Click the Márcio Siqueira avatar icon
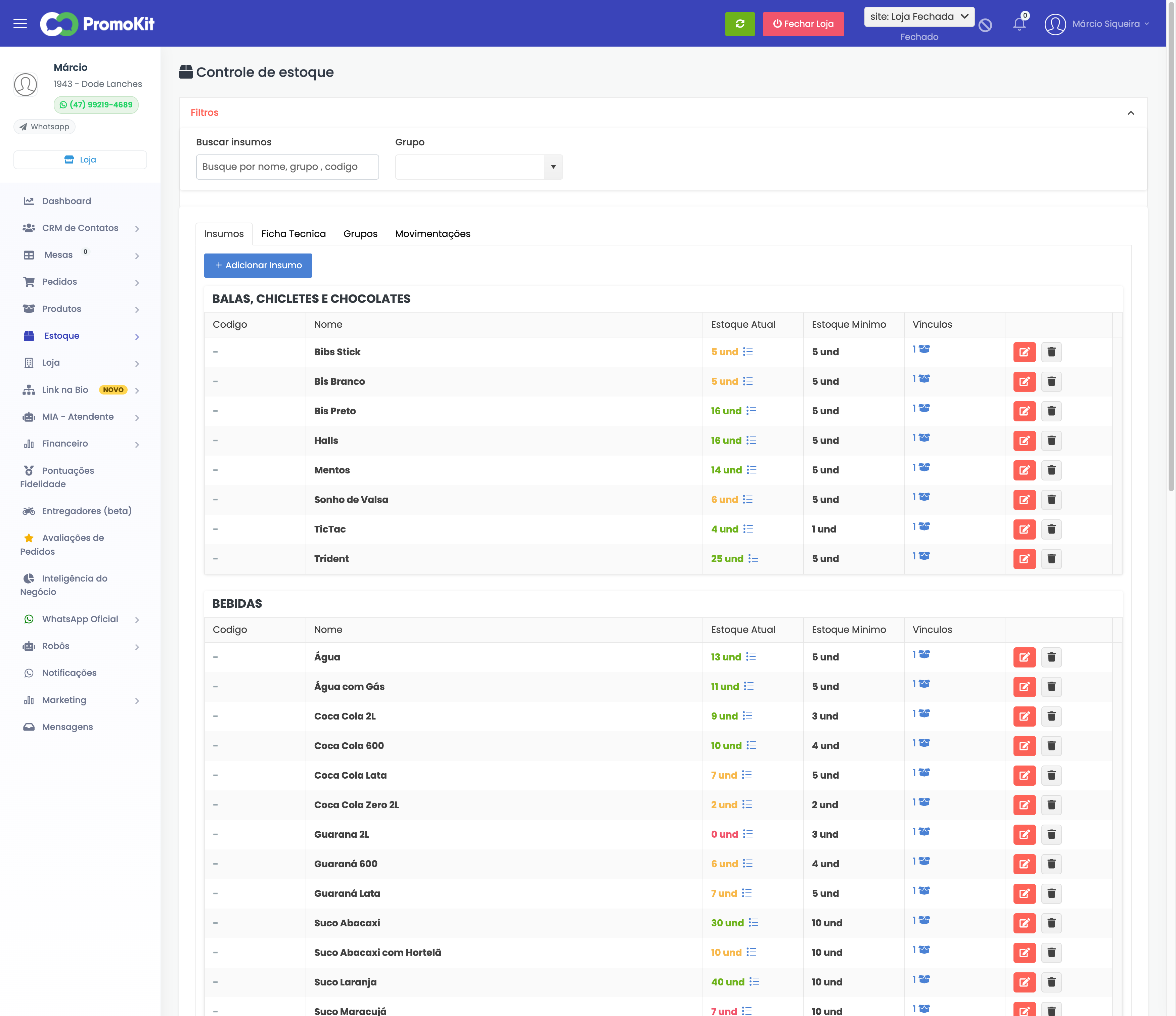The width and height of the screenshot is (1176, 1016). pos(1055,24)
